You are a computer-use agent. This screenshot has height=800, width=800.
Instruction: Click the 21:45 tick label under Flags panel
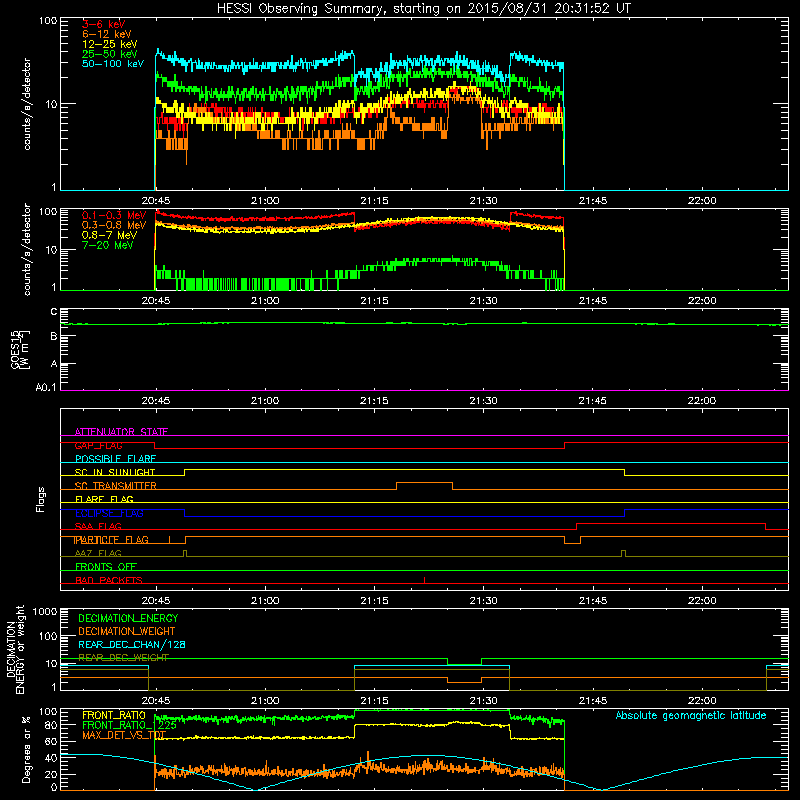pos(593,601)
